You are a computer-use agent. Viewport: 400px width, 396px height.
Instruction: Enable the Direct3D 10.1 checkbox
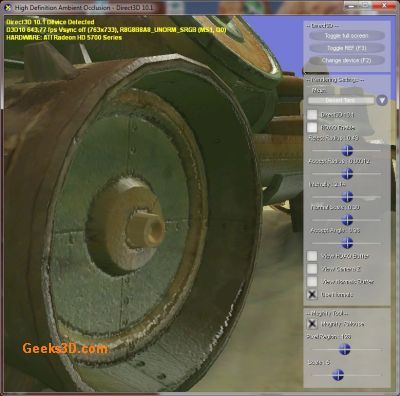click(x=312, y=115)
